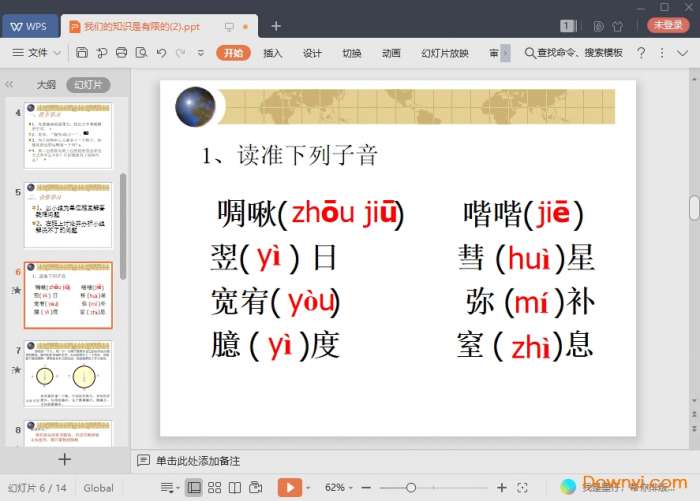Image resolution: width=700 pixels, height=501 pixels.
Task: Click the skin shirt icon
Action: [x=618, y=26]
